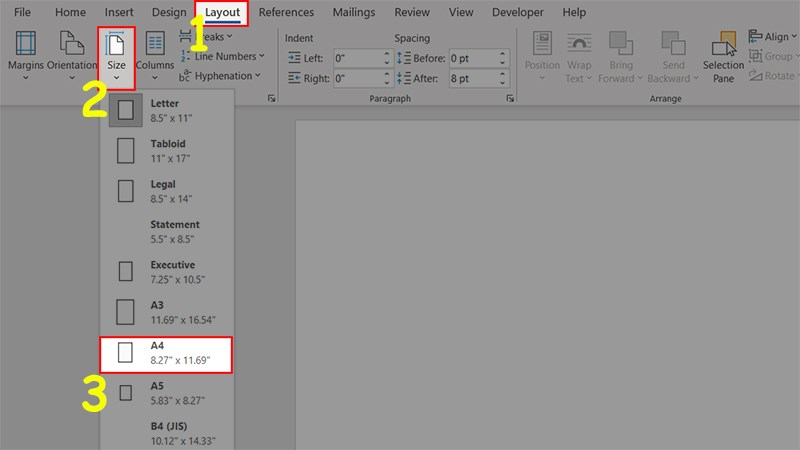Open the Margins options
Image resolution: width=800 pixels, height=450 pixels.
point(26,56)
